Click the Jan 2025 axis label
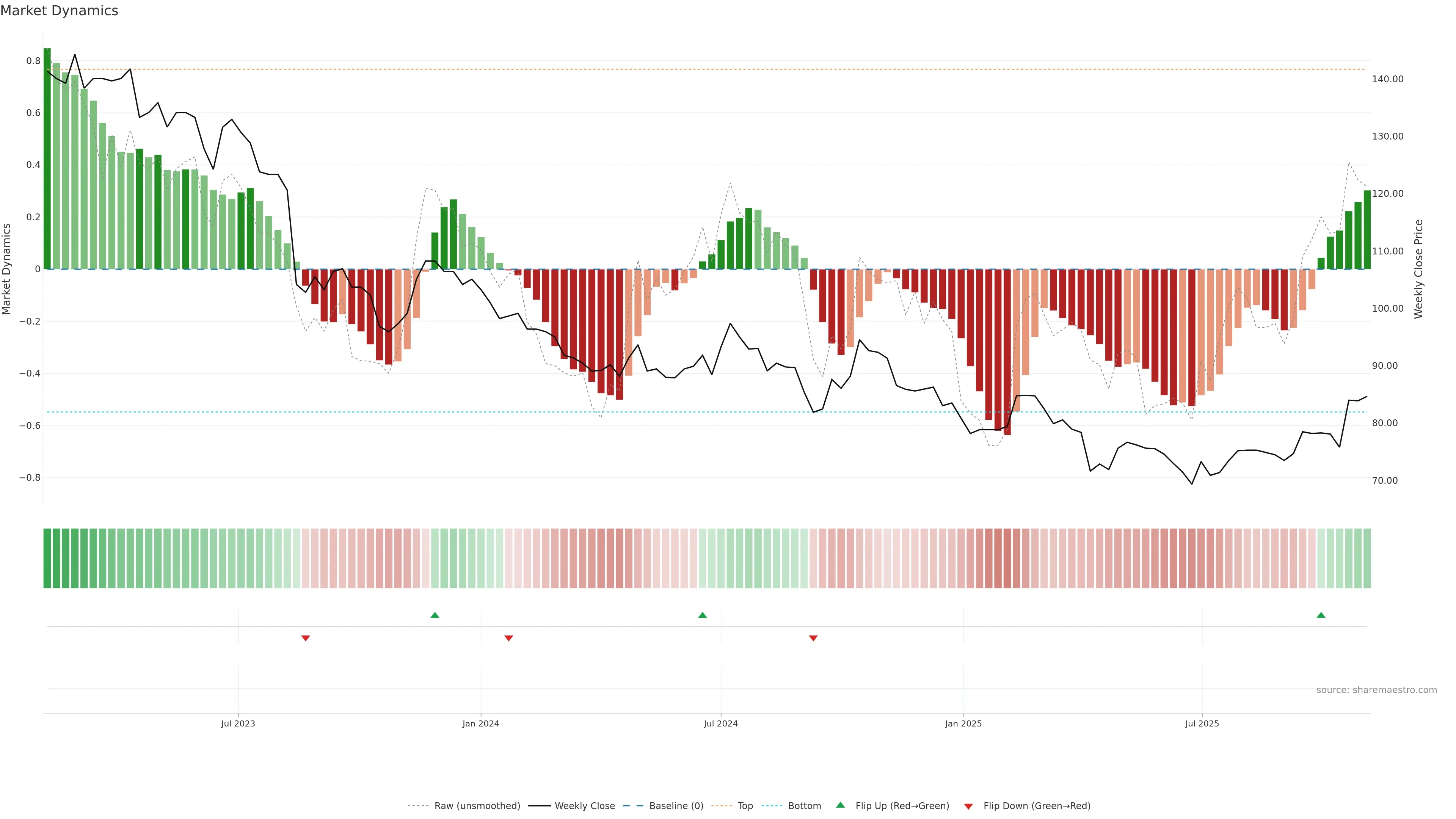This screenshot has width=1456, height=819. pyautogui.click(x=963, y=723)
